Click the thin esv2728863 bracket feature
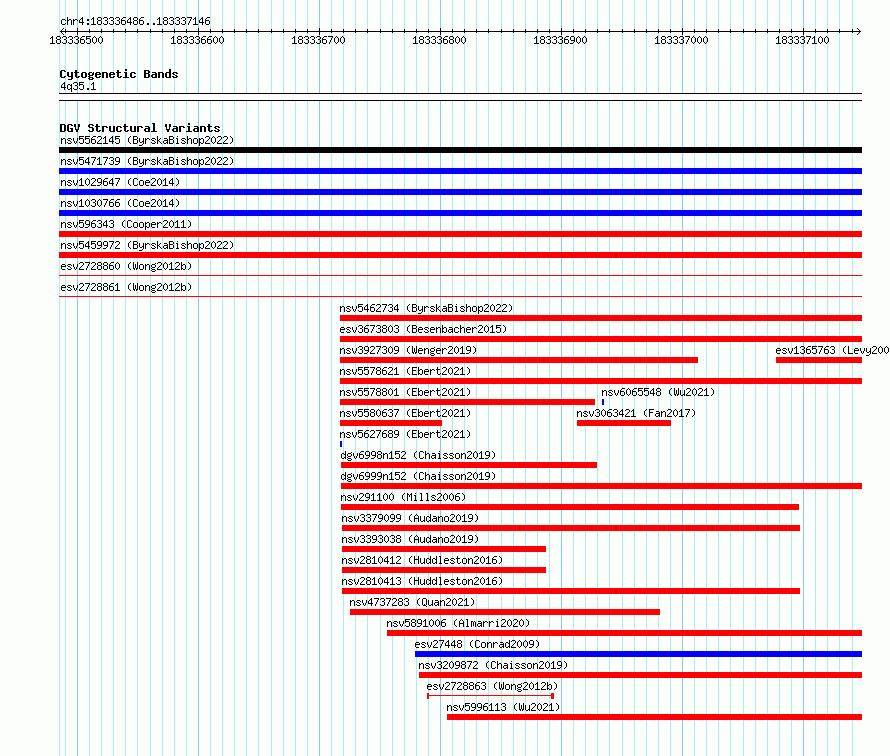 (x=491, y=696)
